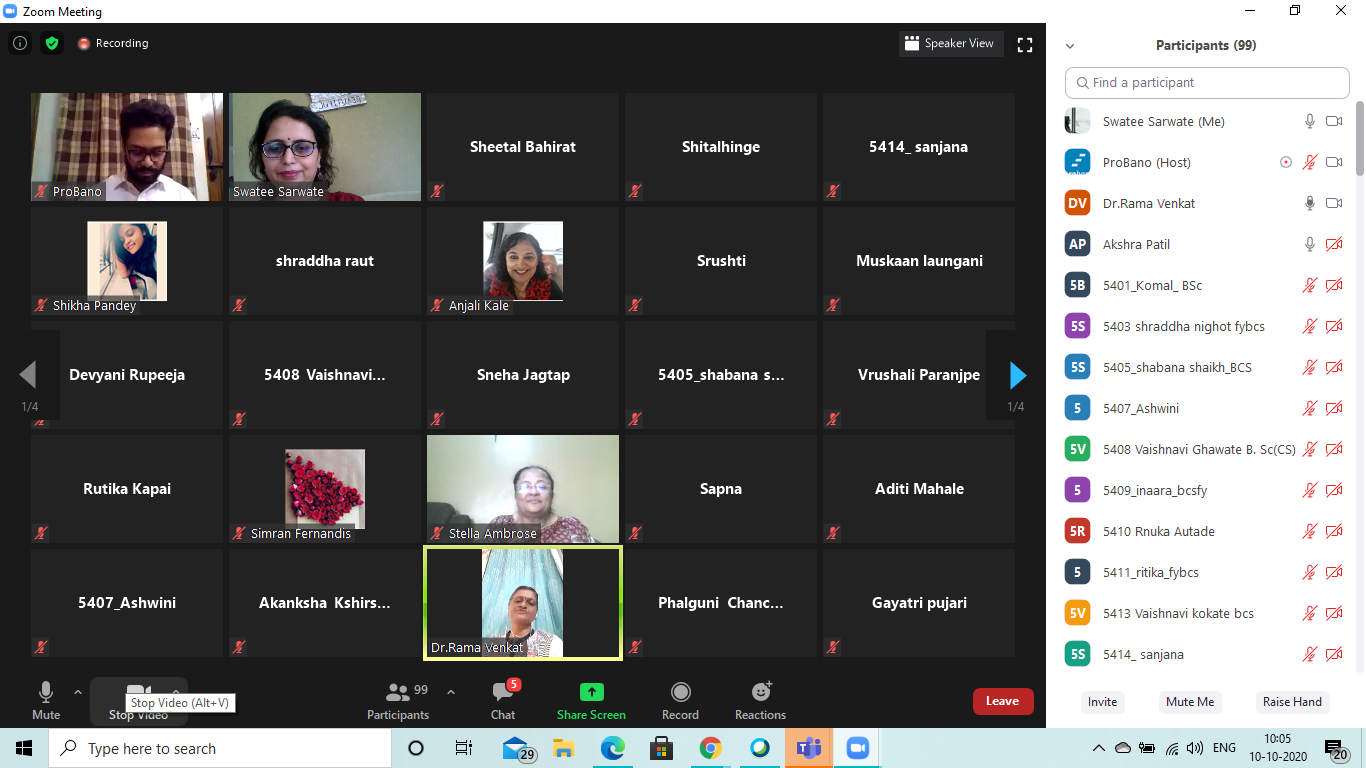The width and height of the screenshot is (1366, 768).
Task: Click the Leave meeting button
Action: (1002, 701)
